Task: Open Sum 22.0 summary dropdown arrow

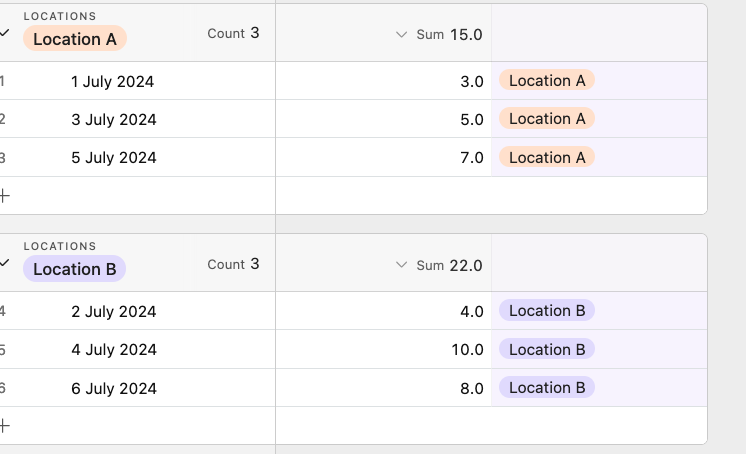Action: pyautogui.click(x=401, y=265)
